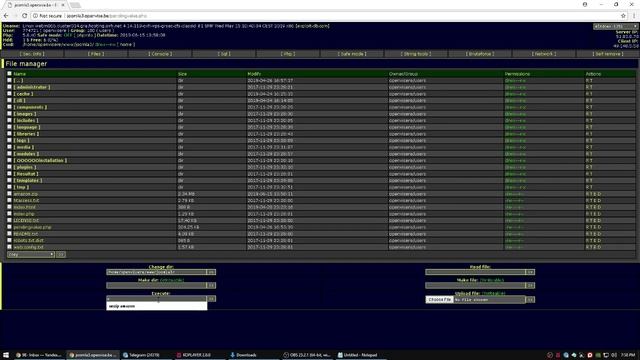Switch to the Files tab
This screenshot has width=640, height=360.
click(x=96, y=54)
